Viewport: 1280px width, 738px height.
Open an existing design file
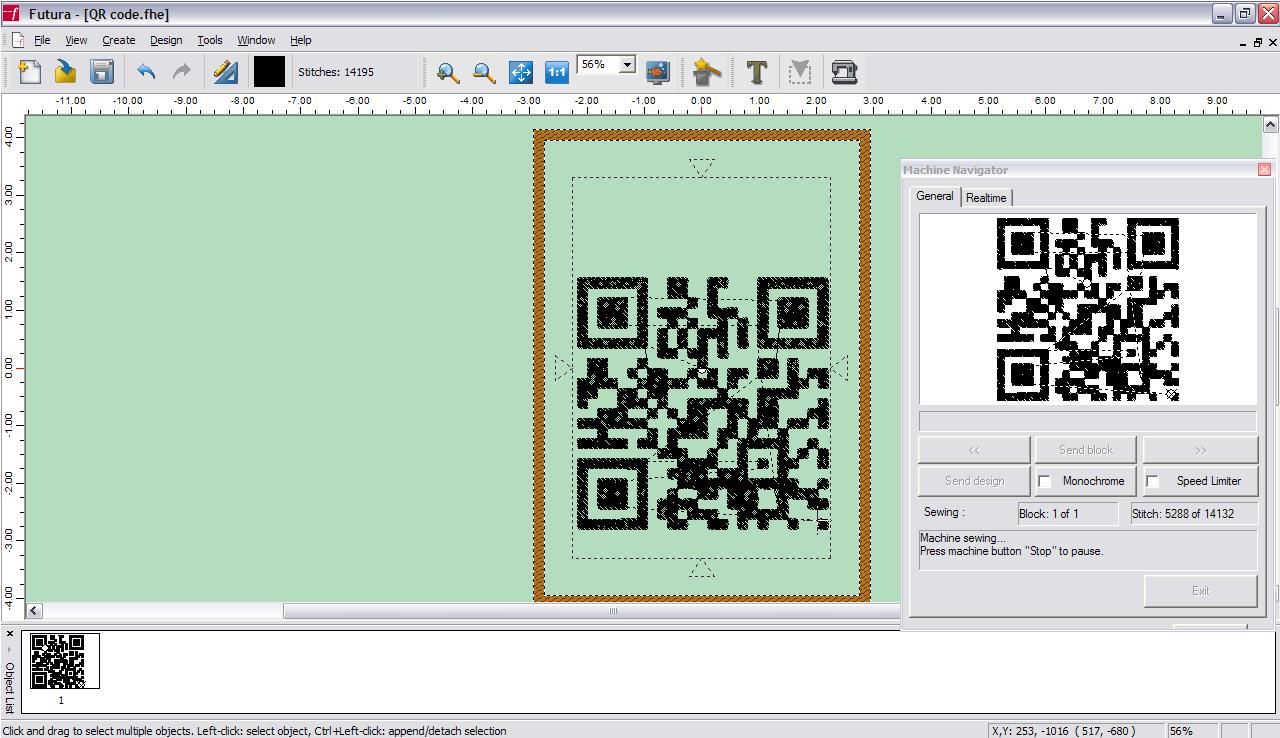[x=66, y=71]
